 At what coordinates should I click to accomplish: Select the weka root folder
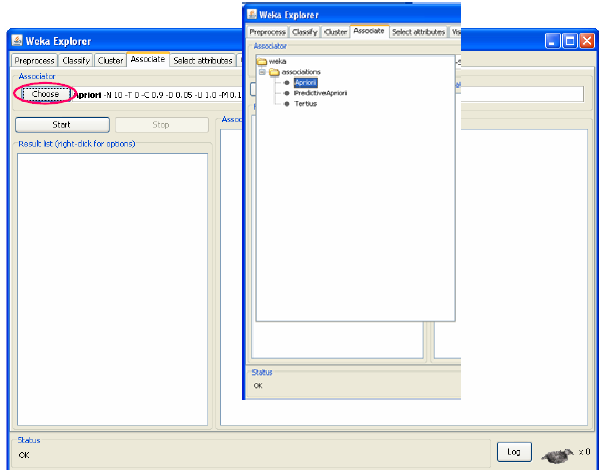pos(277,61)
